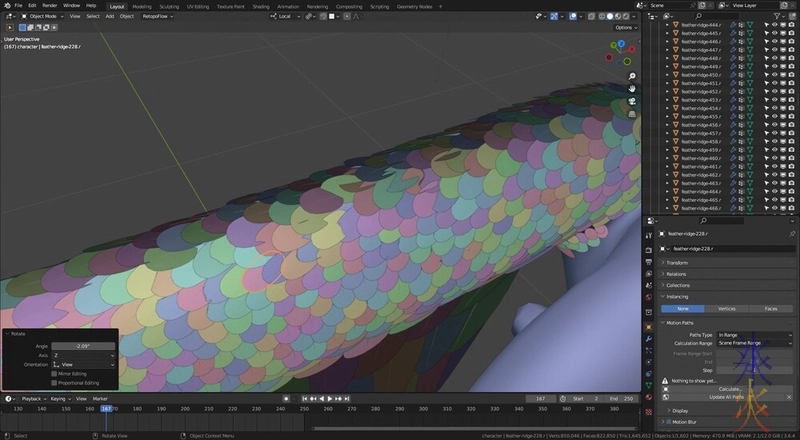This screenshot has width=800, height=440.
Task: Open the Render menu
Action: click(49, 5)
